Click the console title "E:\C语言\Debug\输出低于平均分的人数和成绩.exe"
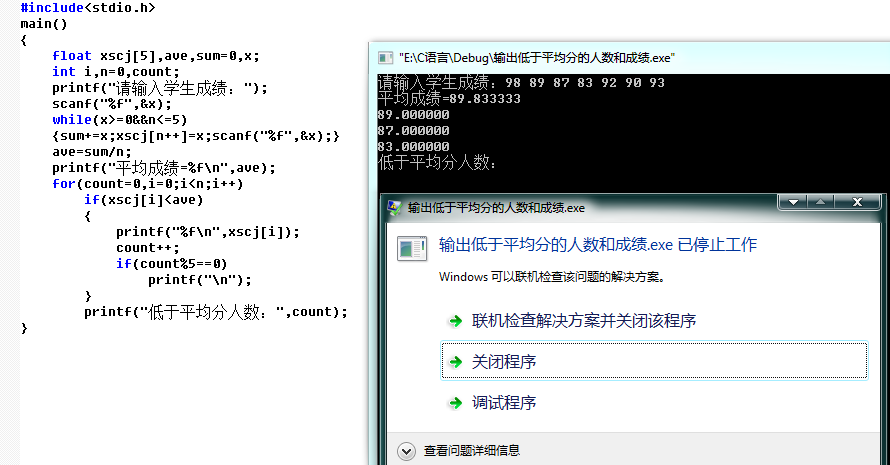 pos(537,58)
